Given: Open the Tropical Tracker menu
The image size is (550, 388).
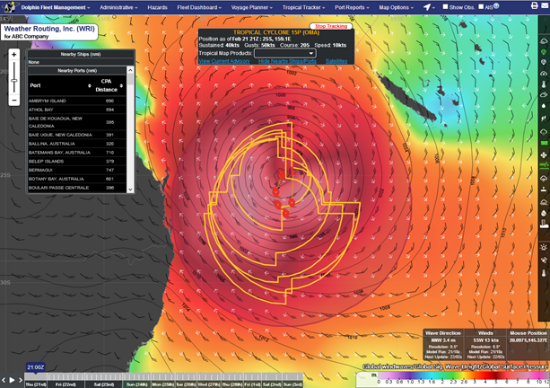Looking at the screenshot, I should (x=303, y=7).
